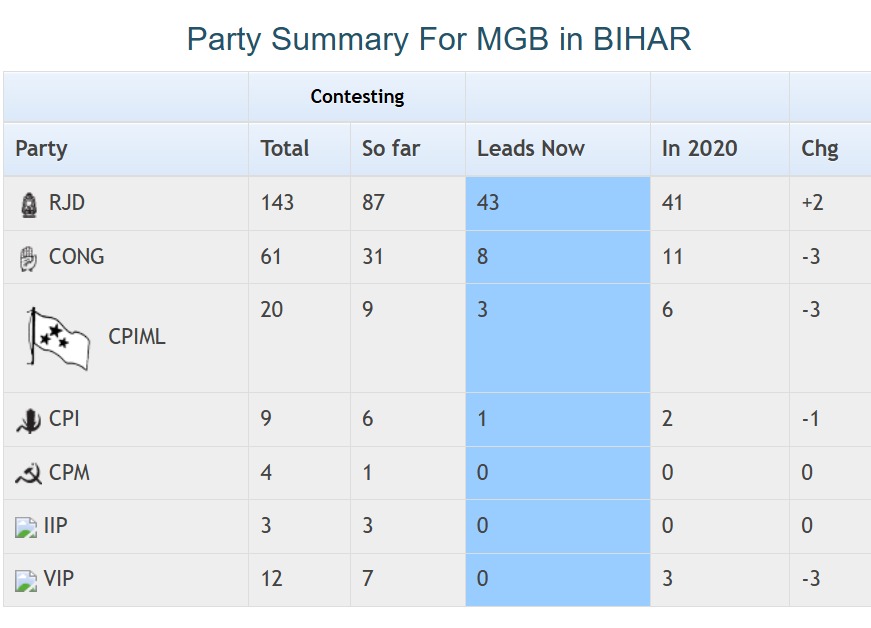Click the IIP broken image icon
Viewport: 871px width, 628px height.
click(26, 527)
